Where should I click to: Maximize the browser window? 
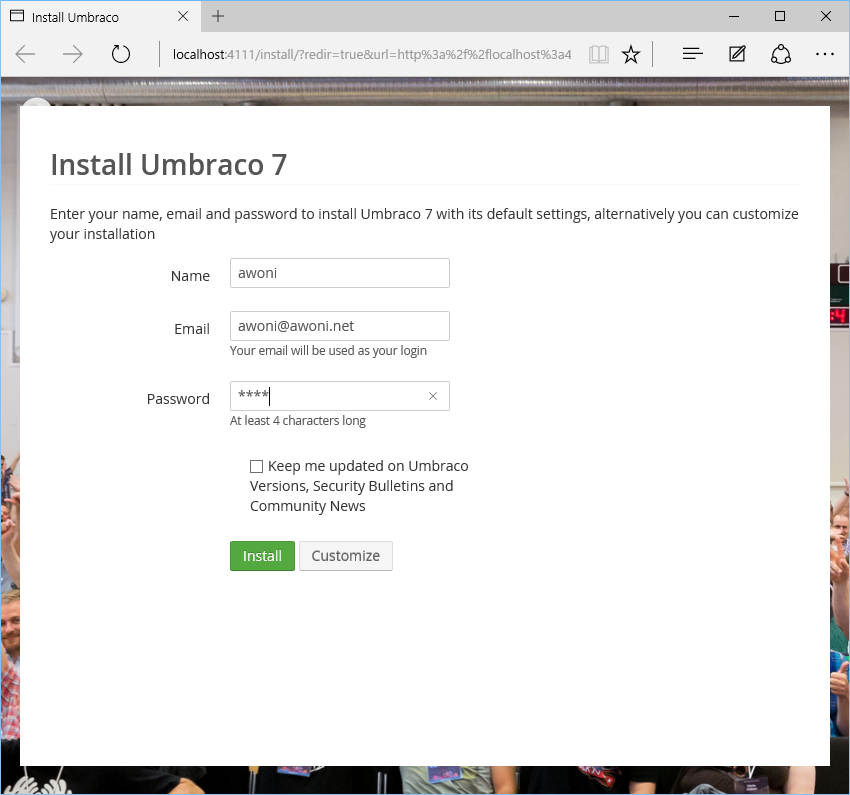tap(780, 16)
